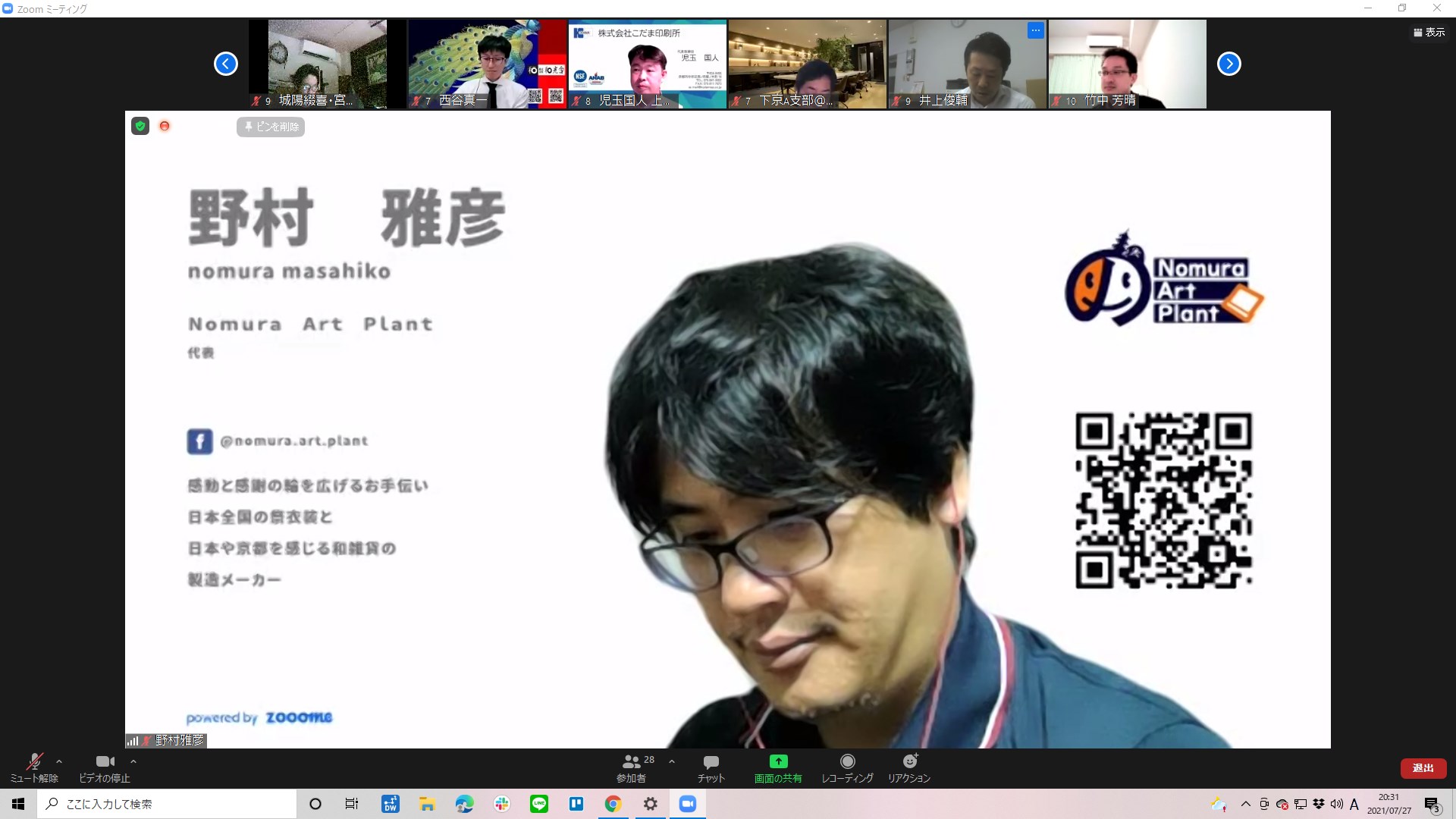This screenshot has height=819, width=1456.
Task: Open Microsoft Edge from the taskbar
Action: click(x=464, y=804)
